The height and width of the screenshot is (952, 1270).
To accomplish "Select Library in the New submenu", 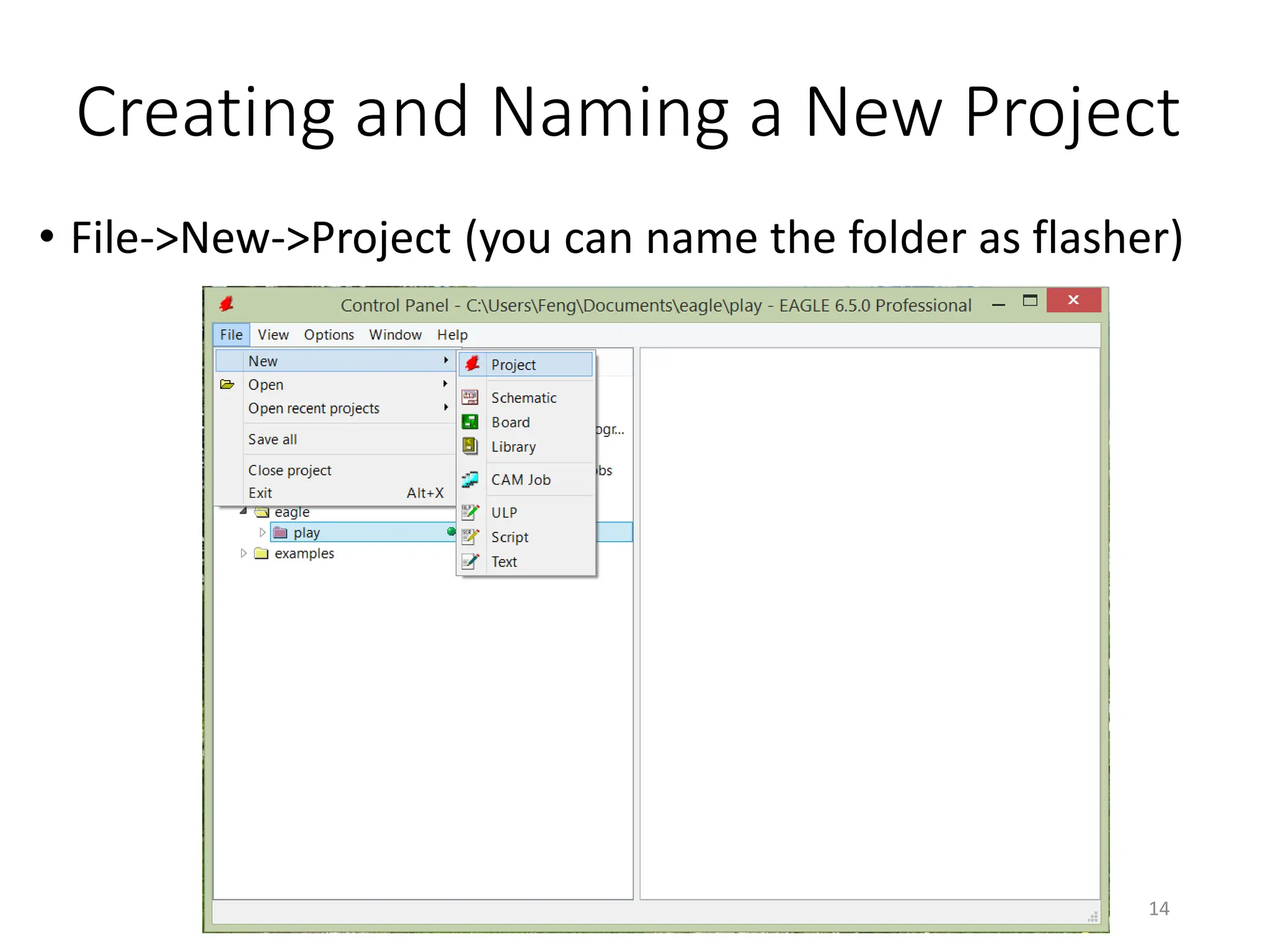I will [526, 446].
